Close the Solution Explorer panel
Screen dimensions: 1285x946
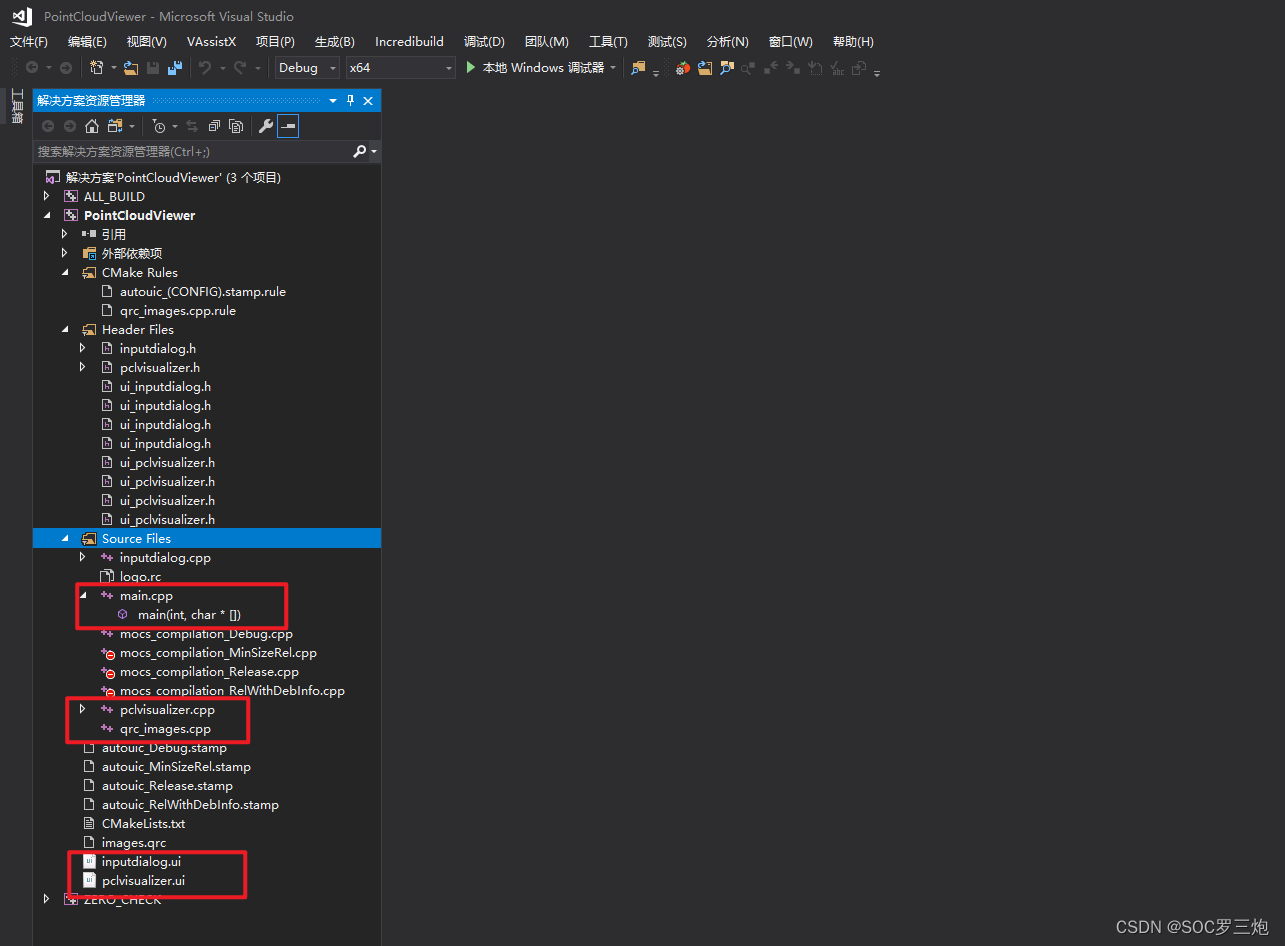[368, 101]
